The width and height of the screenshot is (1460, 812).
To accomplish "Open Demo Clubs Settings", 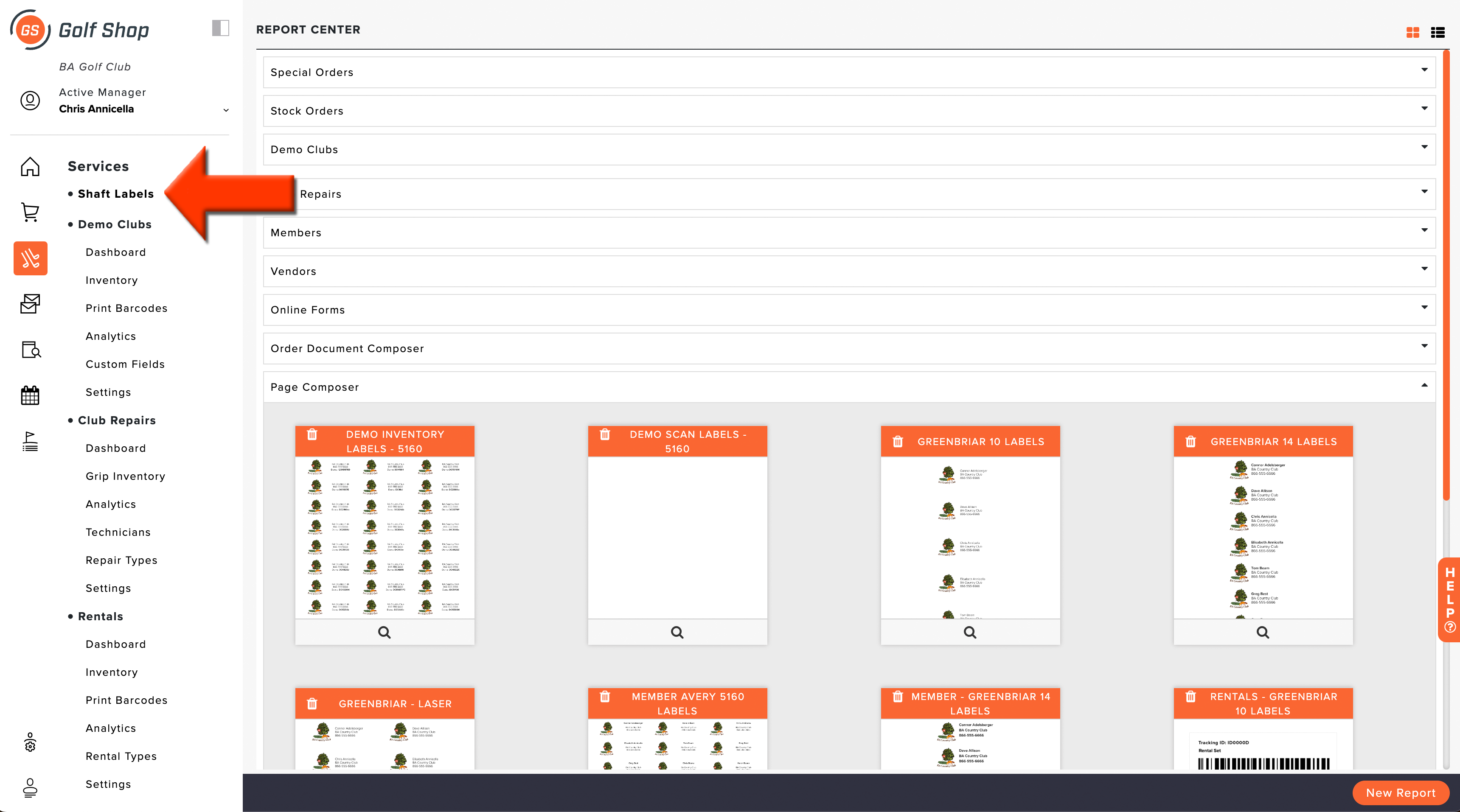I will pyautogui.click(x=108, y=392).
